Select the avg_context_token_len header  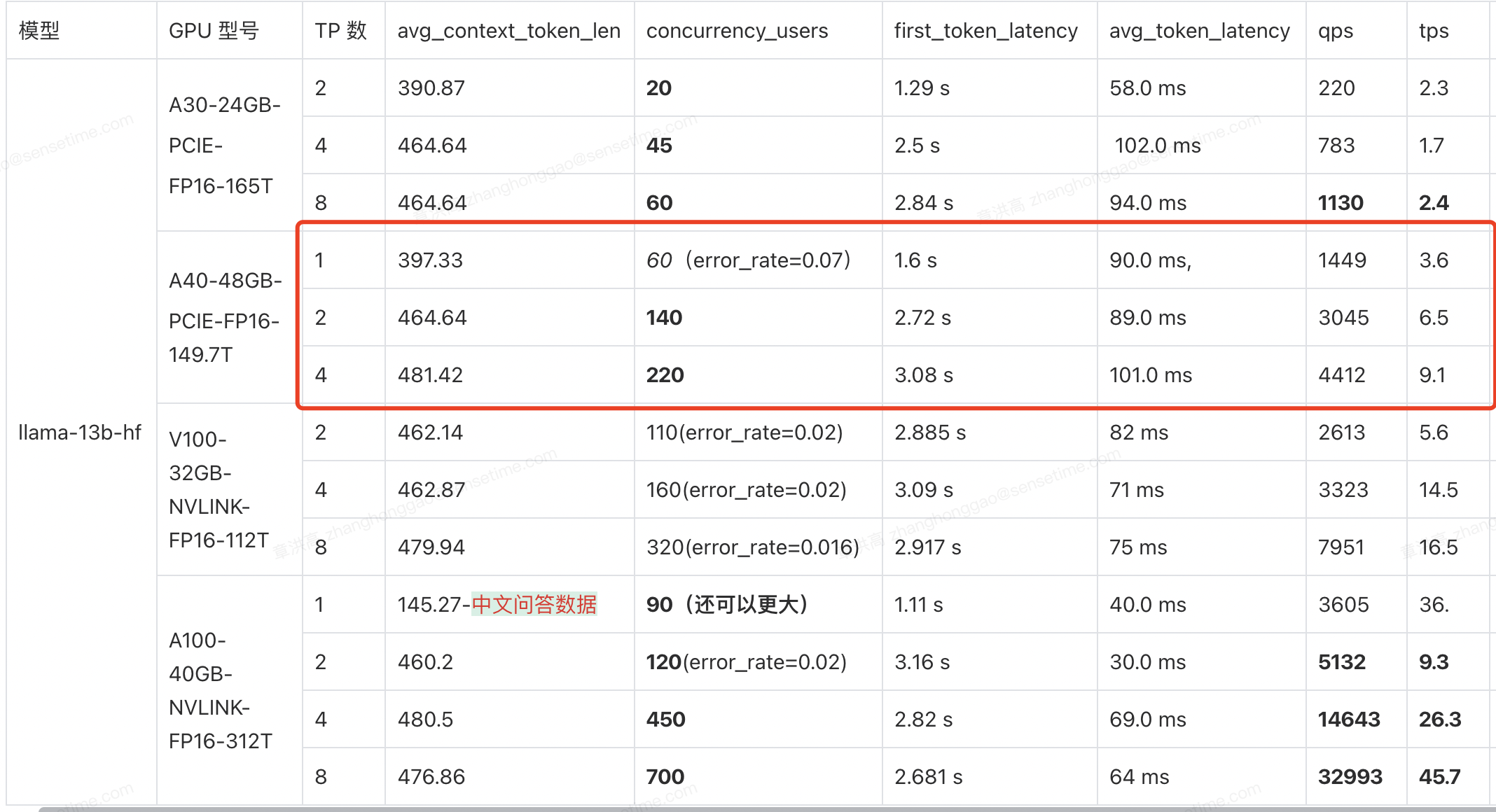[x=508, y=31]
